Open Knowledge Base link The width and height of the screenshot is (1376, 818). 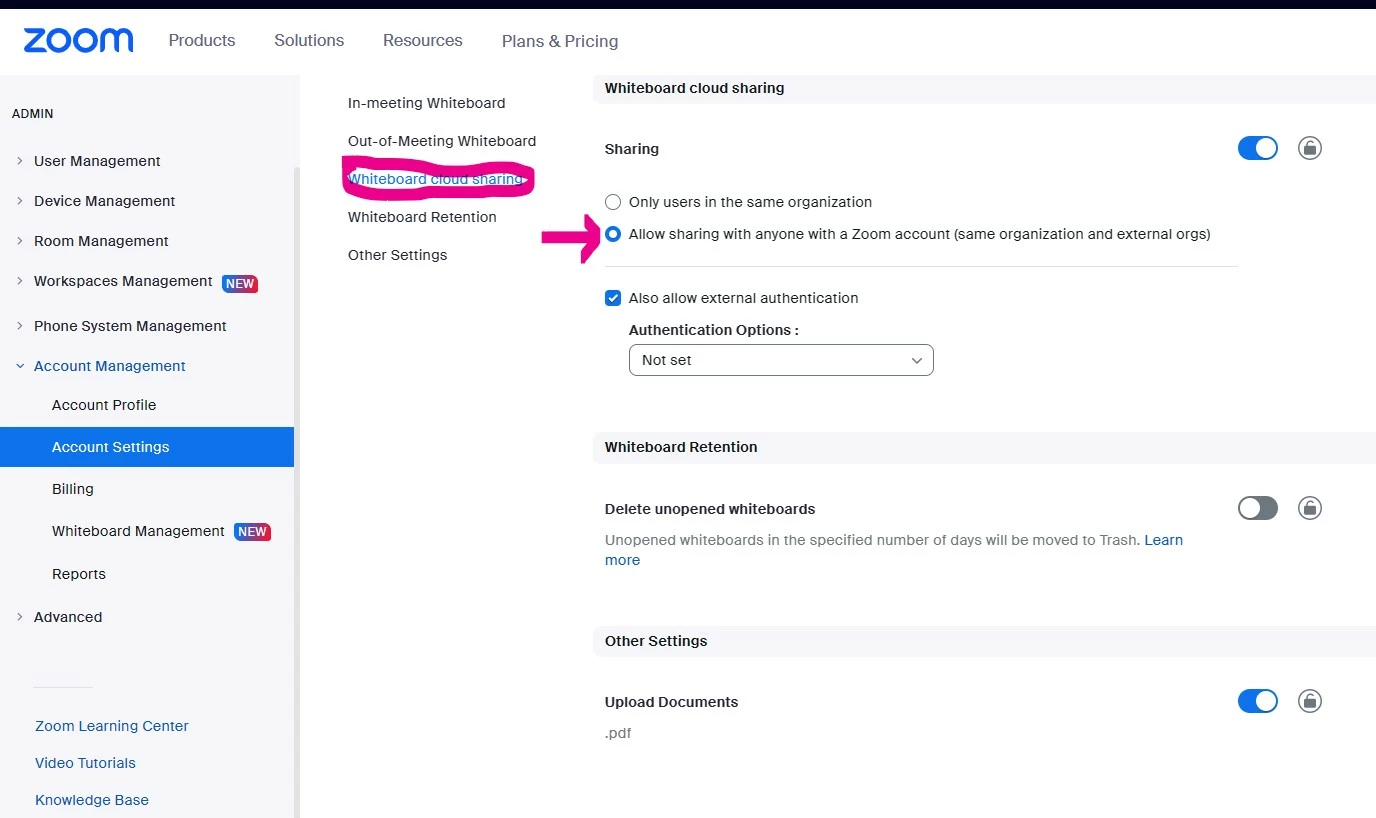pyautogui.click(x=92, y=800)
